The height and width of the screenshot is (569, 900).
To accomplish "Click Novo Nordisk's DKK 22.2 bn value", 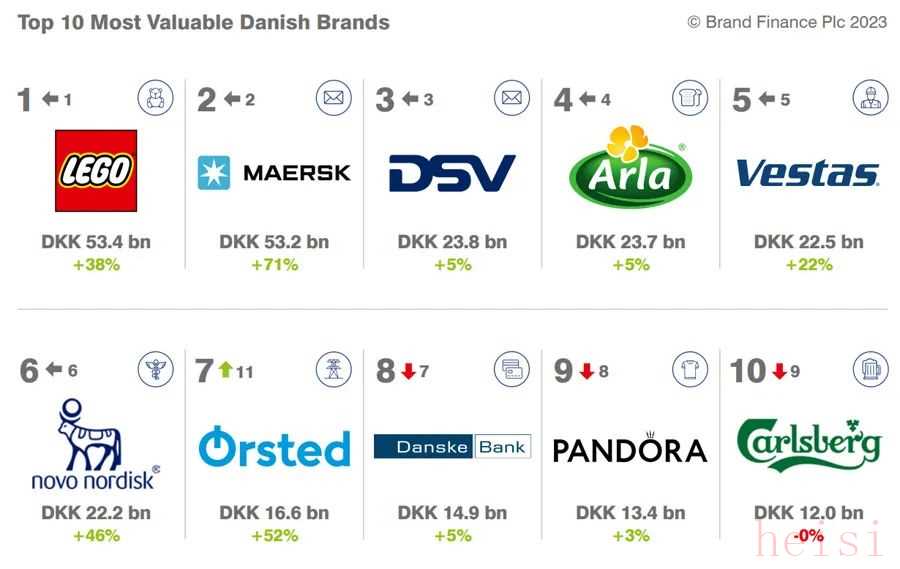I will pyautogui.click(x=96, y=513).
